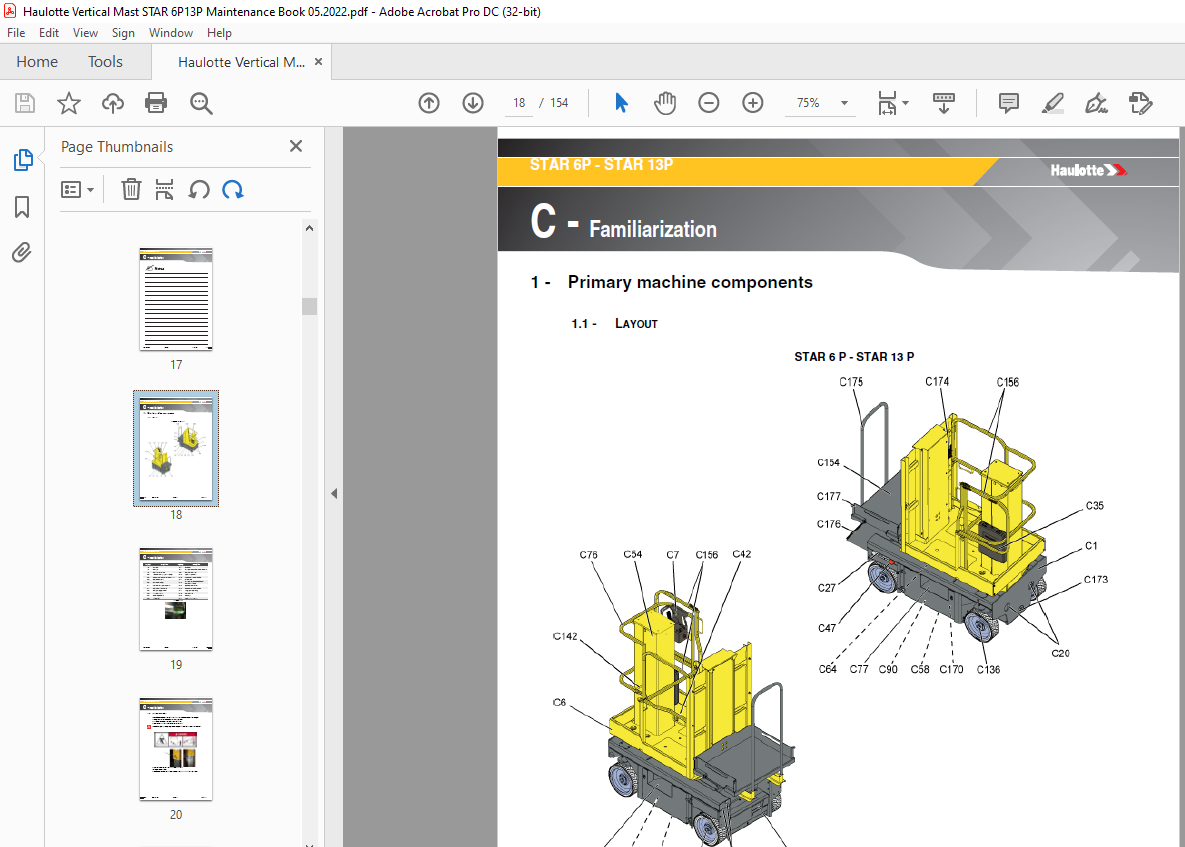
Task: Click the total page count '154'
Action: coord(559,103)
